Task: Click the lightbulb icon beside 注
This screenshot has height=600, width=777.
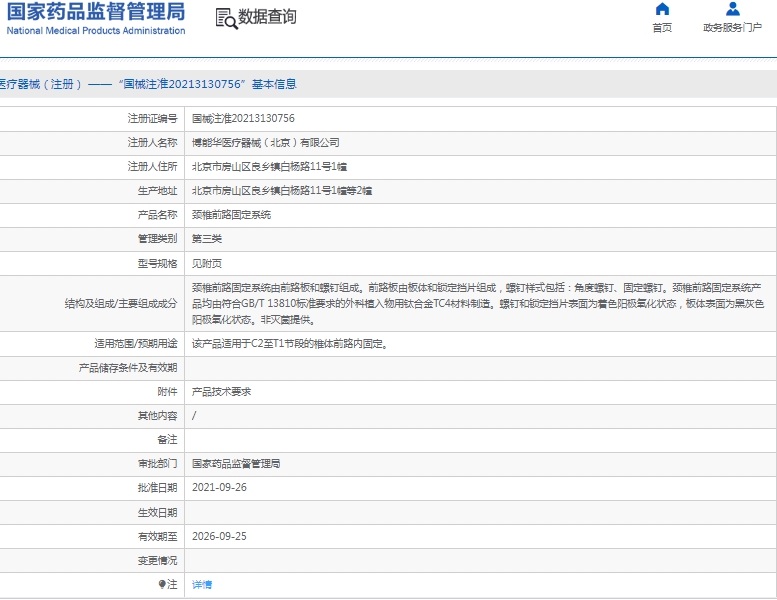Action: (x=162, y=584)
